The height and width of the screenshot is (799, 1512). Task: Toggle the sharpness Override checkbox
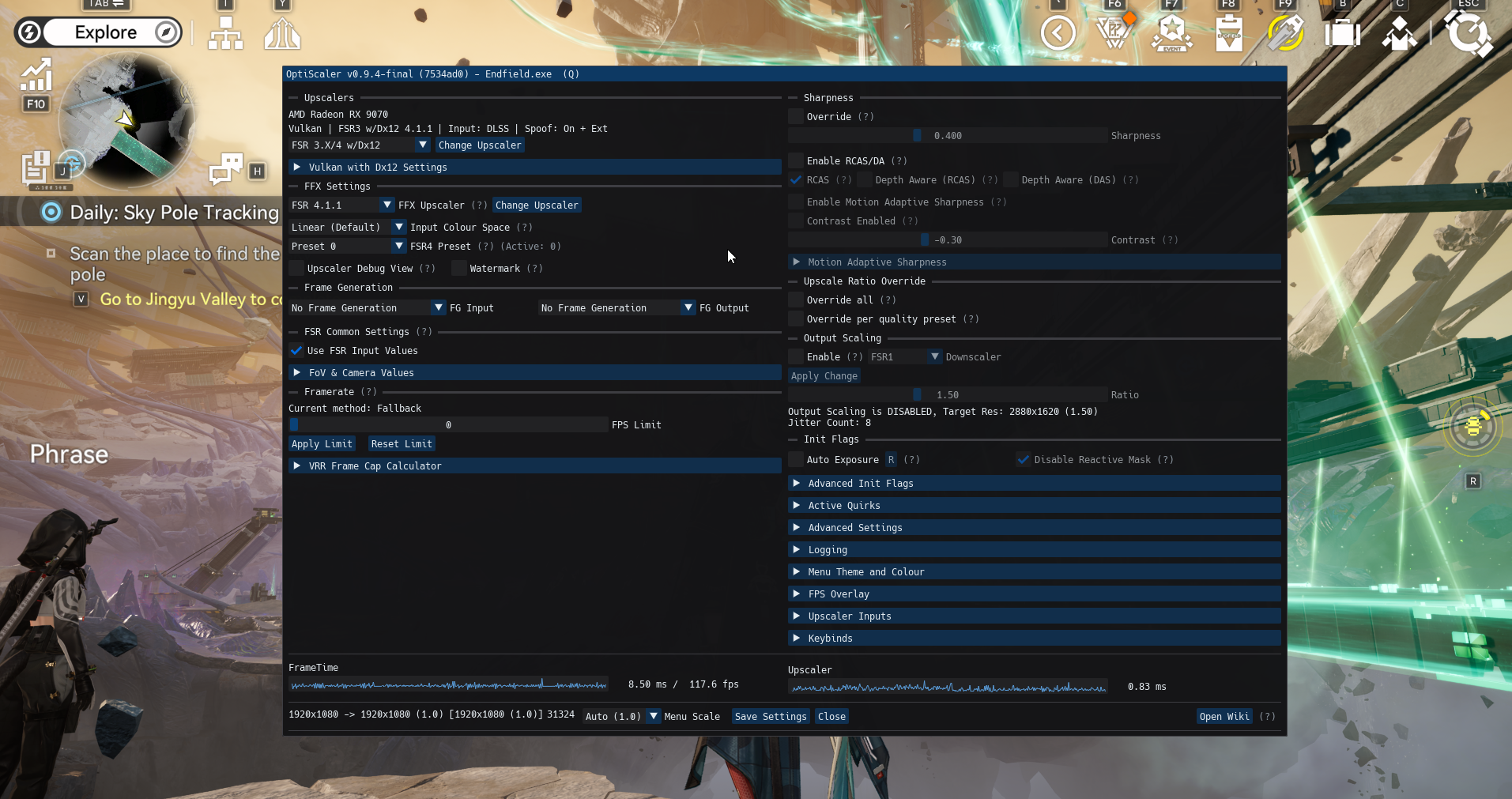tap(796, 116)
